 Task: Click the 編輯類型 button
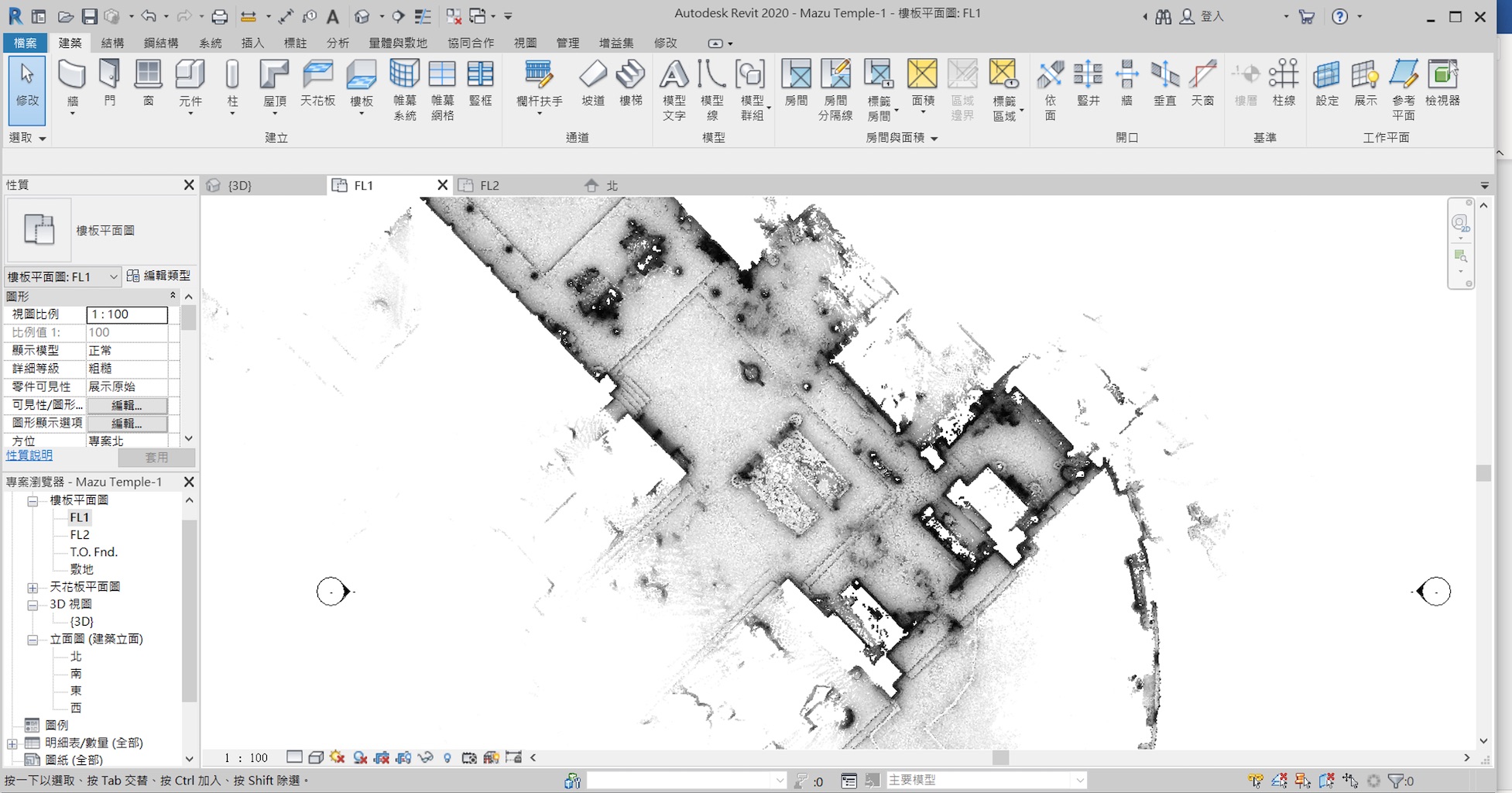click(x=159, y=276)
